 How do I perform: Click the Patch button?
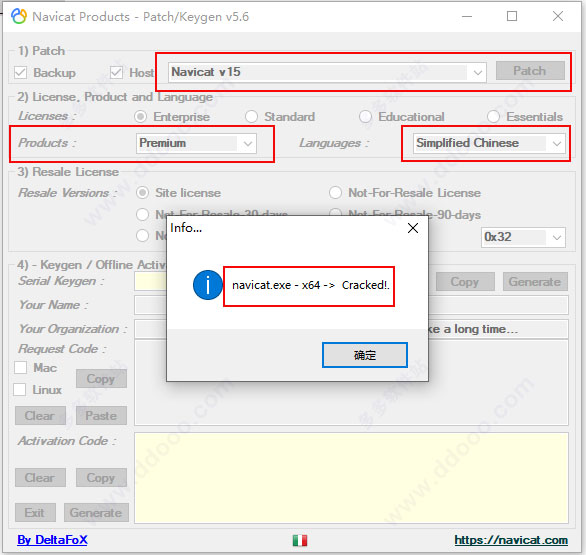(530, 71)
